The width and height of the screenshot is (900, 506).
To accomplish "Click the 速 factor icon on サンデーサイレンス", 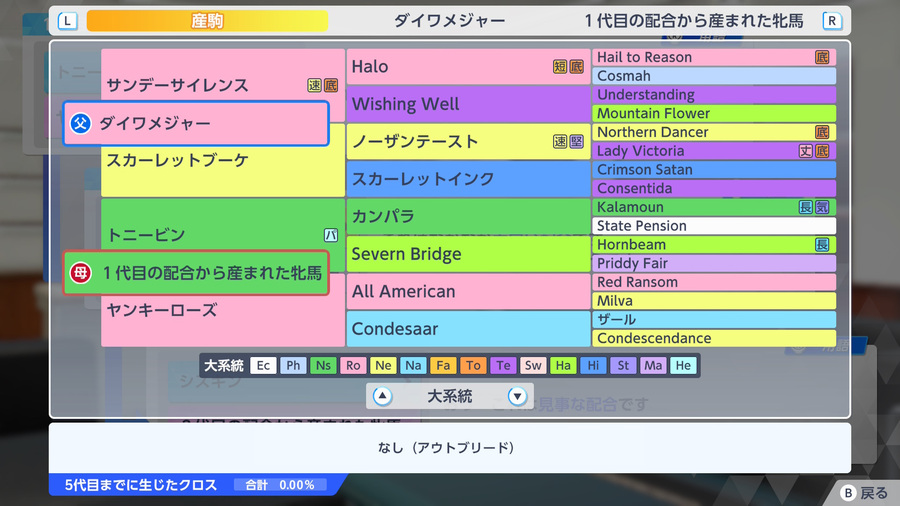I will coord(315,85).
